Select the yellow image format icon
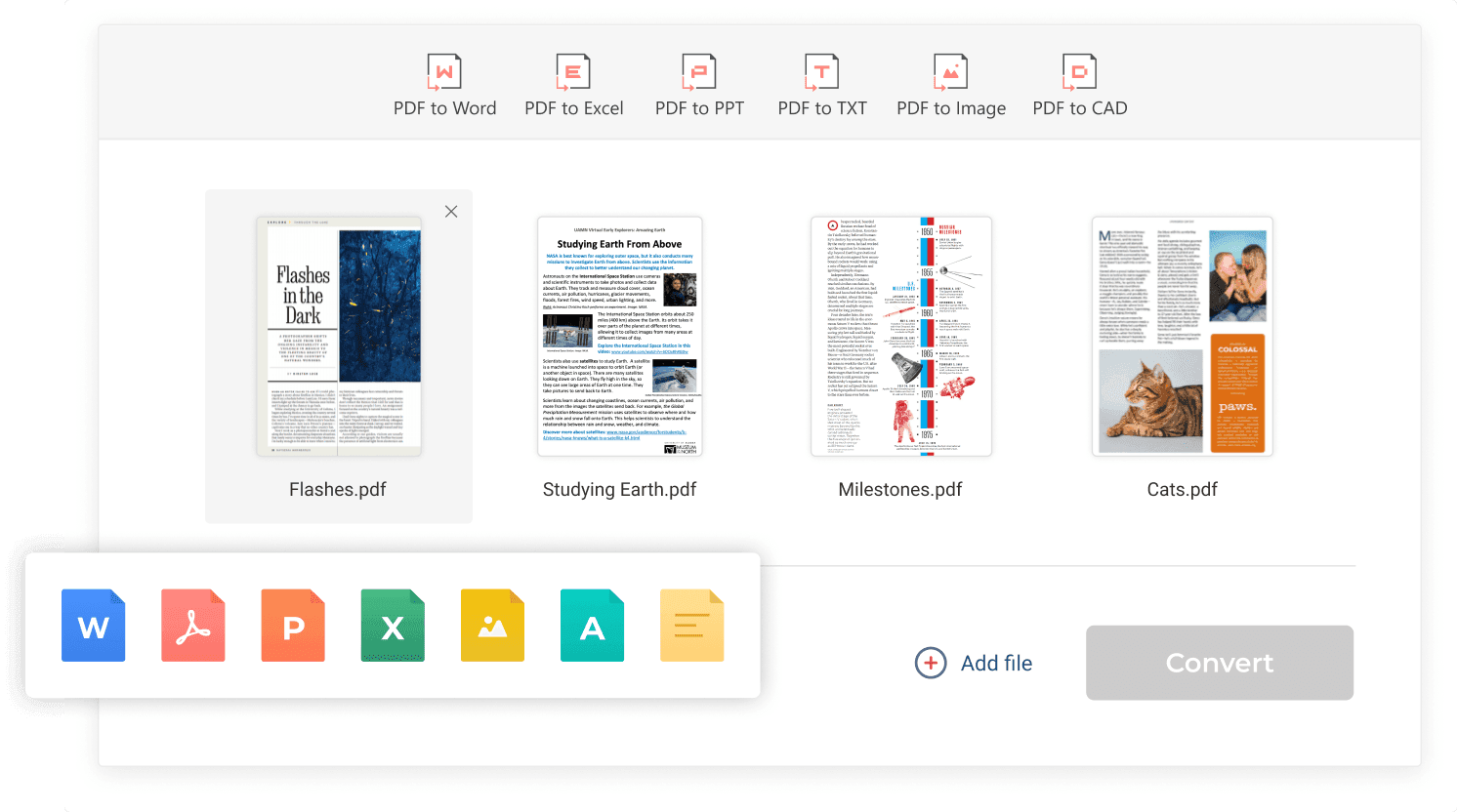1458x812 pixels. [x=492, y=626]
